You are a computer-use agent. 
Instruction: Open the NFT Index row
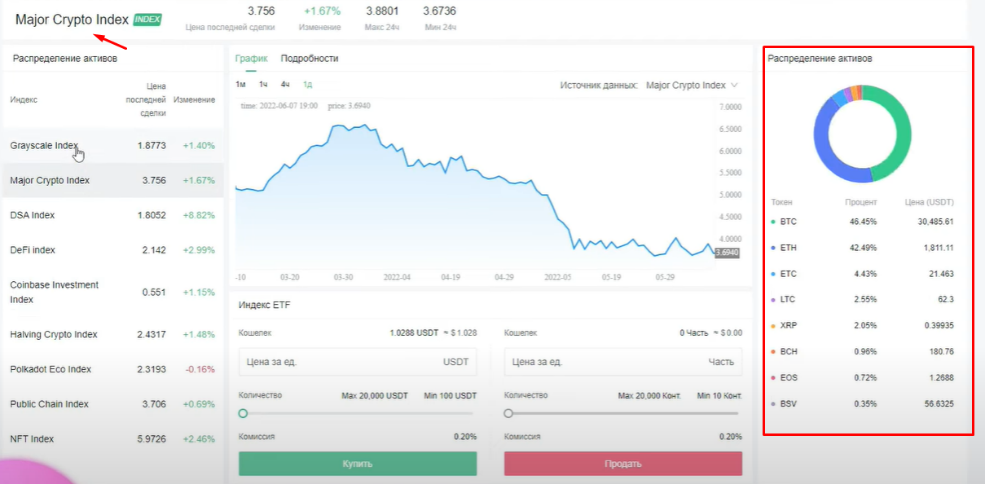point(112,439)
